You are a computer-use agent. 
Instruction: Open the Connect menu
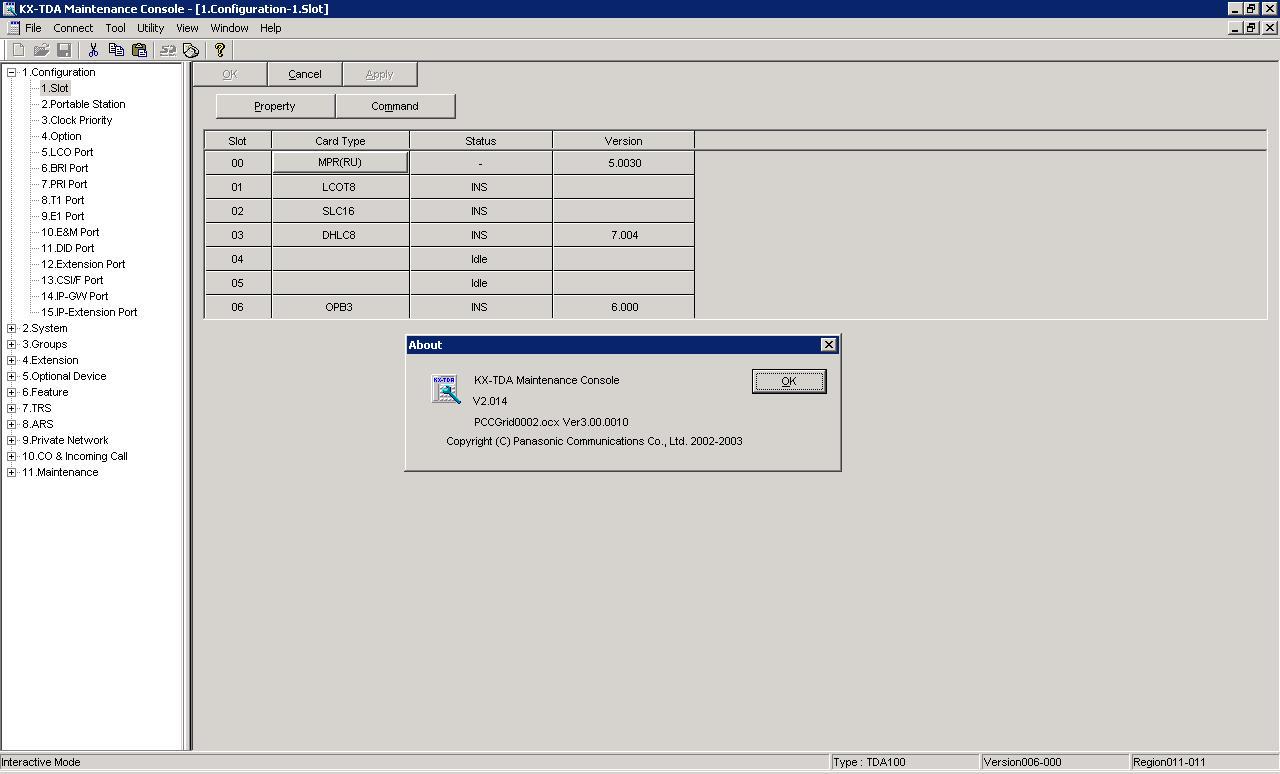(x=73, y=28)
